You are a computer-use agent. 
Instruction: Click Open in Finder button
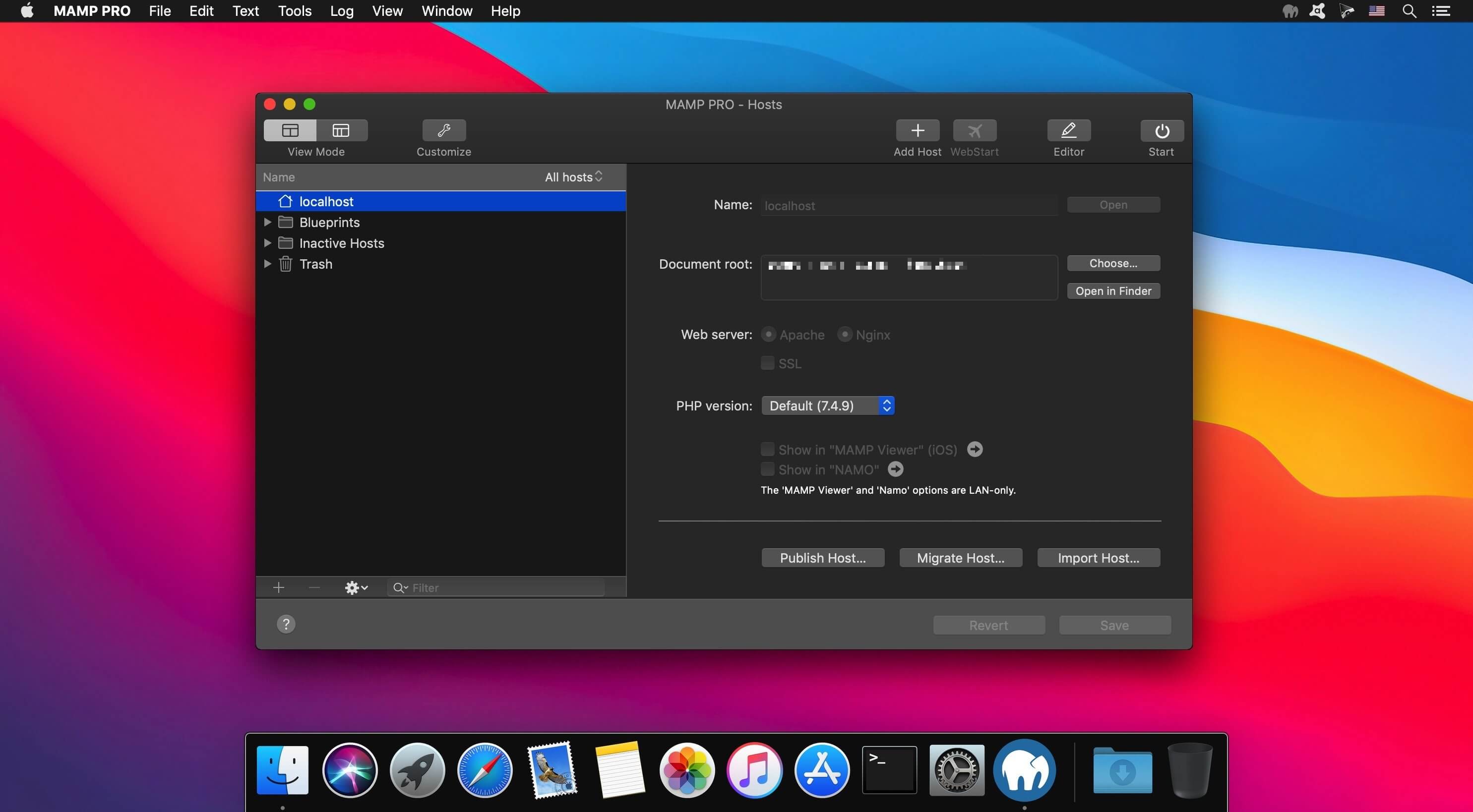1113,291
